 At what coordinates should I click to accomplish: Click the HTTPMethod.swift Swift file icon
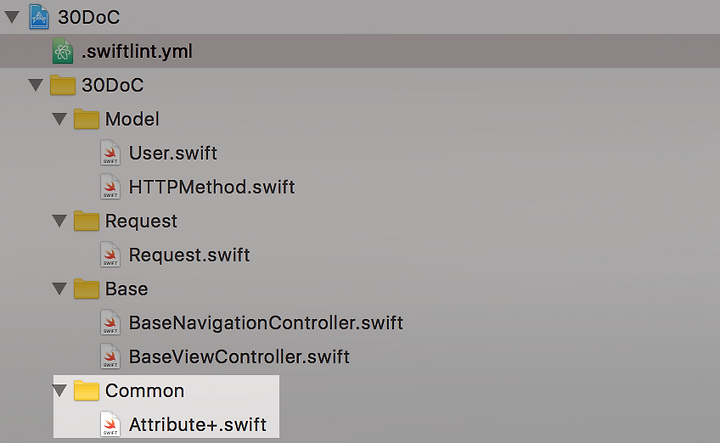(x=110, y=187)
